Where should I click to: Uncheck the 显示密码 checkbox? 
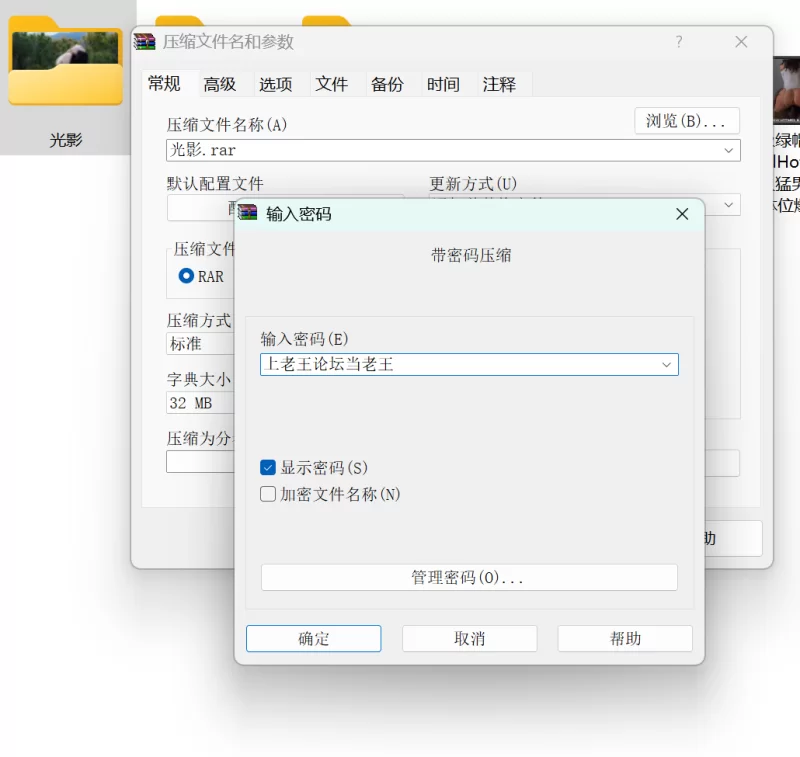(268, 468)
